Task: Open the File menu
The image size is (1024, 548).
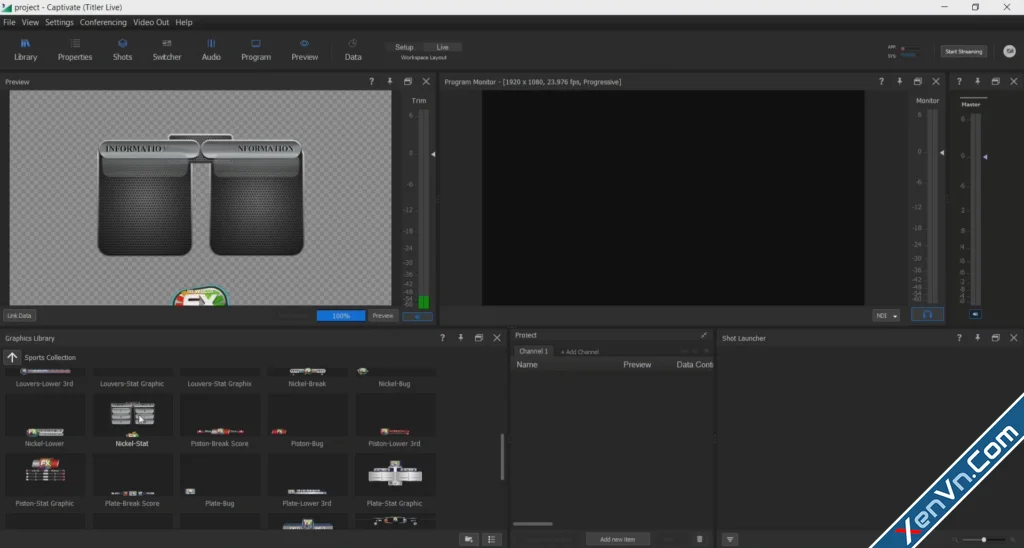Action: 9,22
